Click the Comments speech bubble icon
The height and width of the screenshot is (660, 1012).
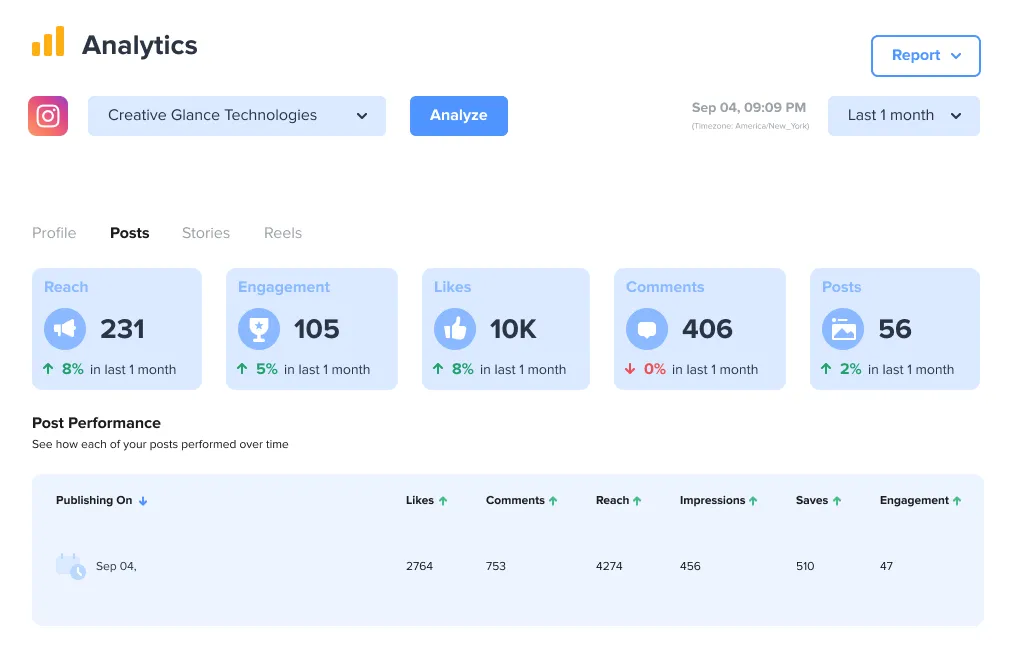click(x=647, y=328)
